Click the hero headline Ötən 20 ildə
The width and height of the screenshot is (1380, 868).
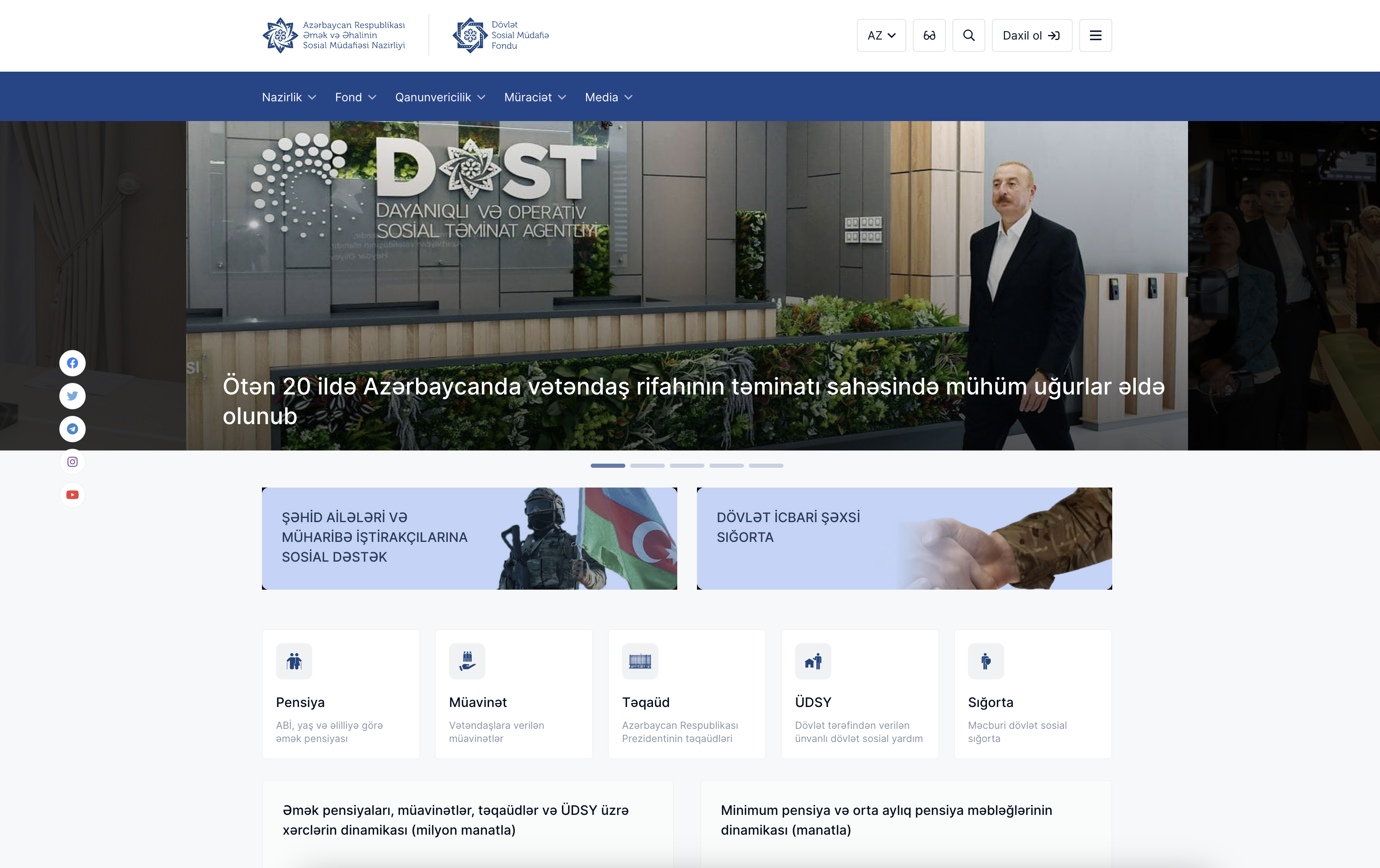(693, 401)
